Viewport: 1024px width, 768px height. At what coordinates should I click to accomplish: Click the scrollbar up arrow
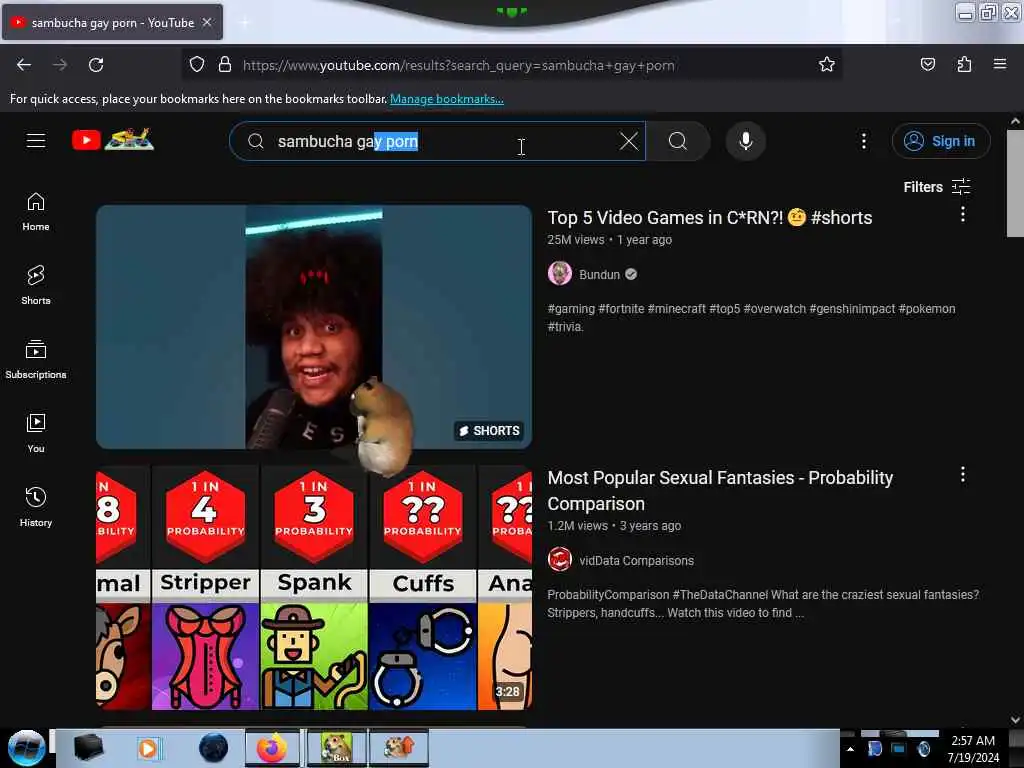(1015, 121)
